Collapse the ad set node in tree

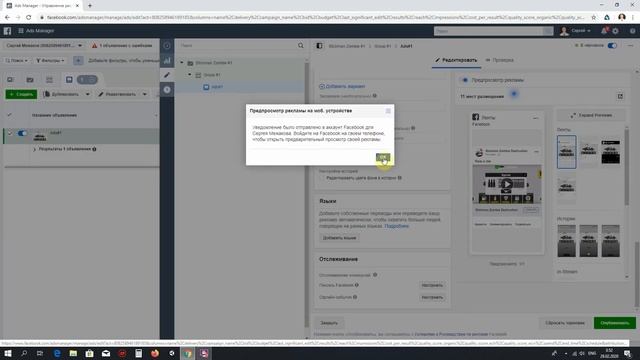[x=190, y=75]
